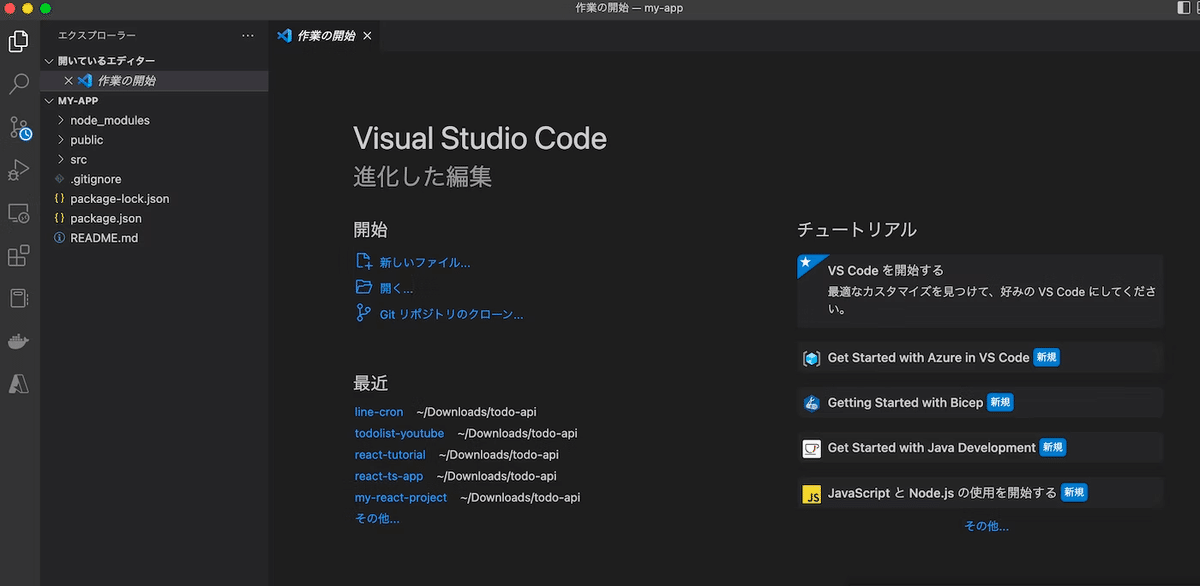The height and width of the screenshot is (586, 1200).
Task: Click the 最近 section heading
Action: click(371, 383)
